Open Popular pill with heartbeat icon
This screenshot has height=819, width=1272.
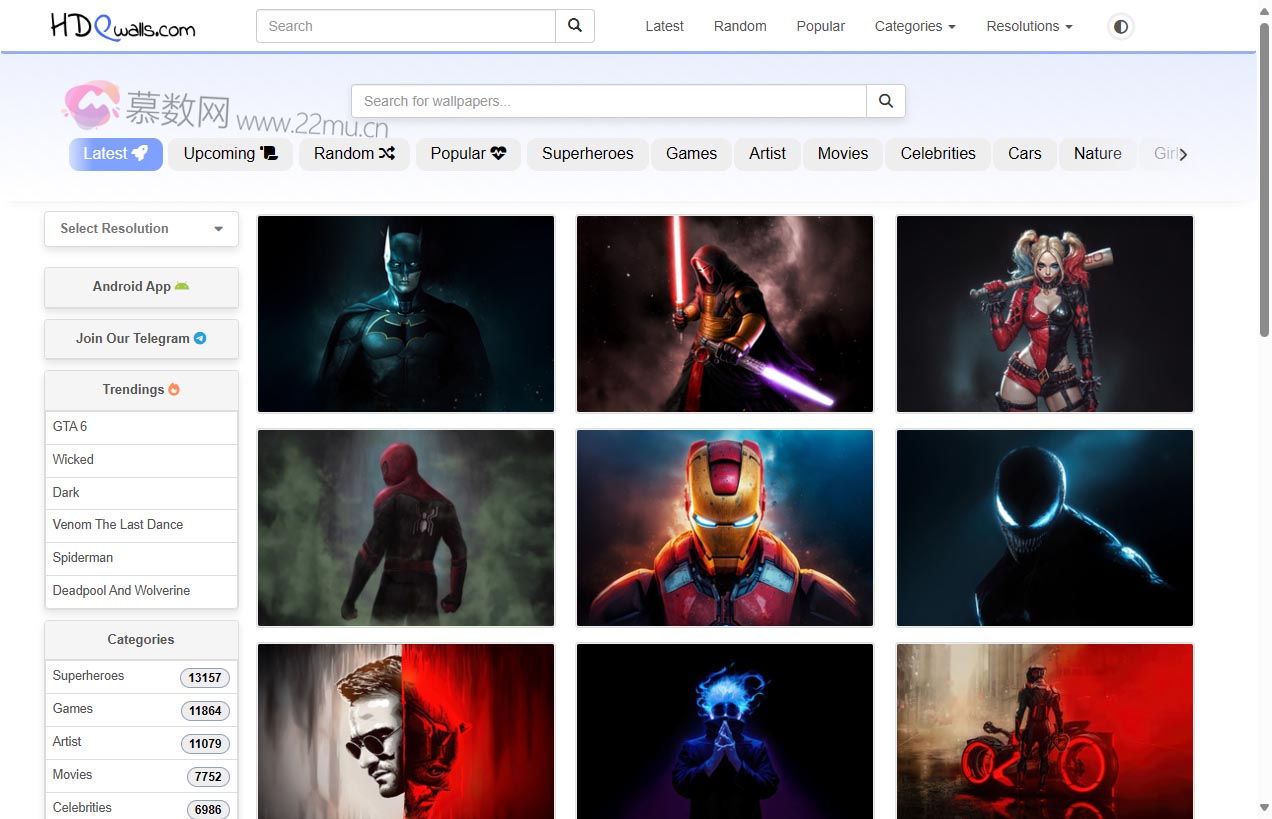(x=468, y=154)
